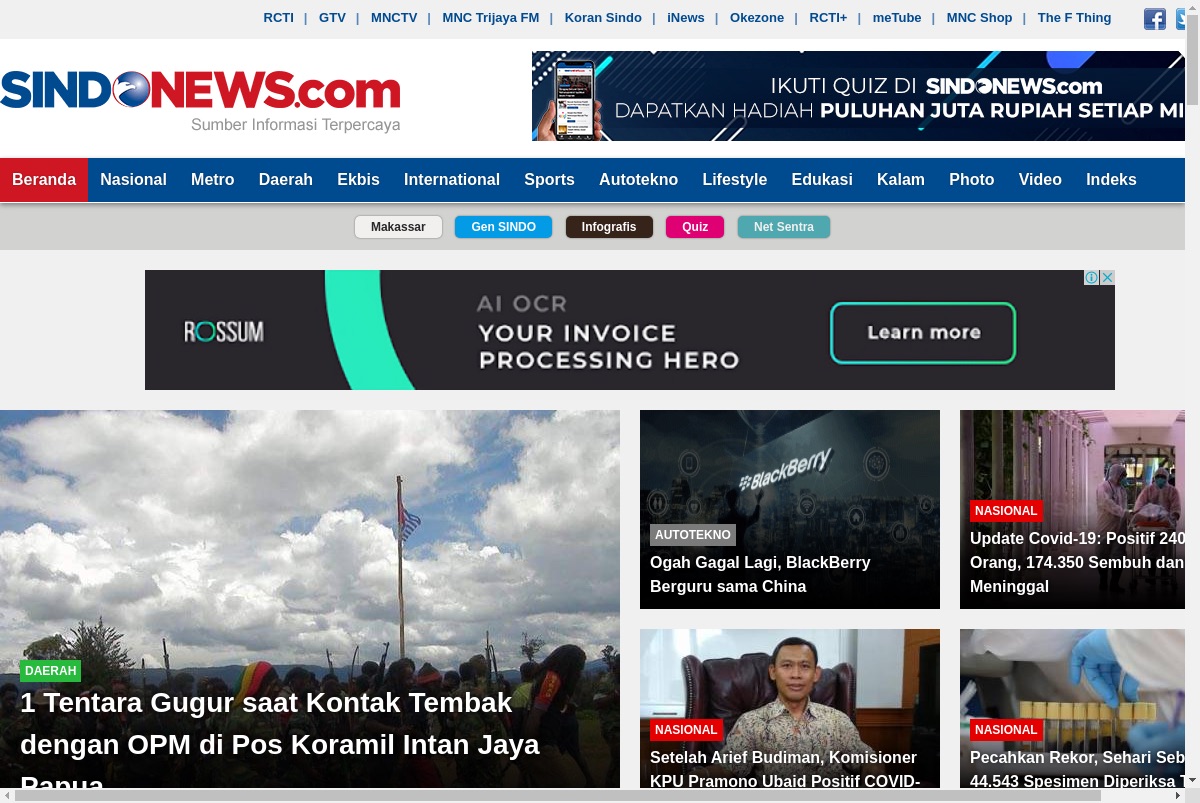
Task: Select the Lifestyle menu item
Action: [735, 180]
